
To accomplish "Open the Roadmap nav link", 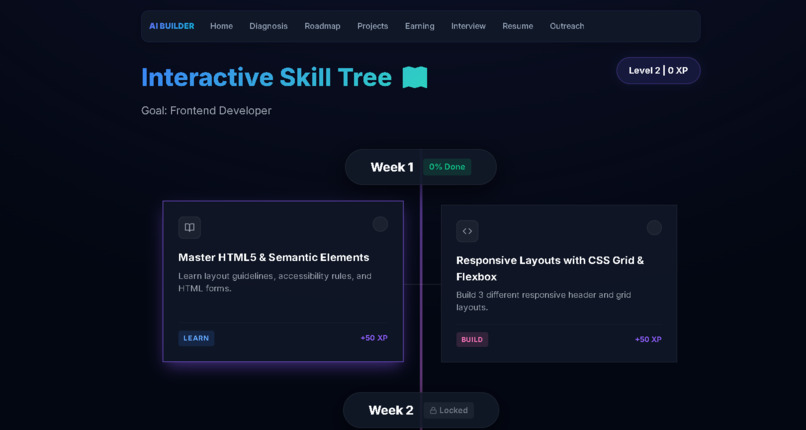I will (x=322, y=26).
